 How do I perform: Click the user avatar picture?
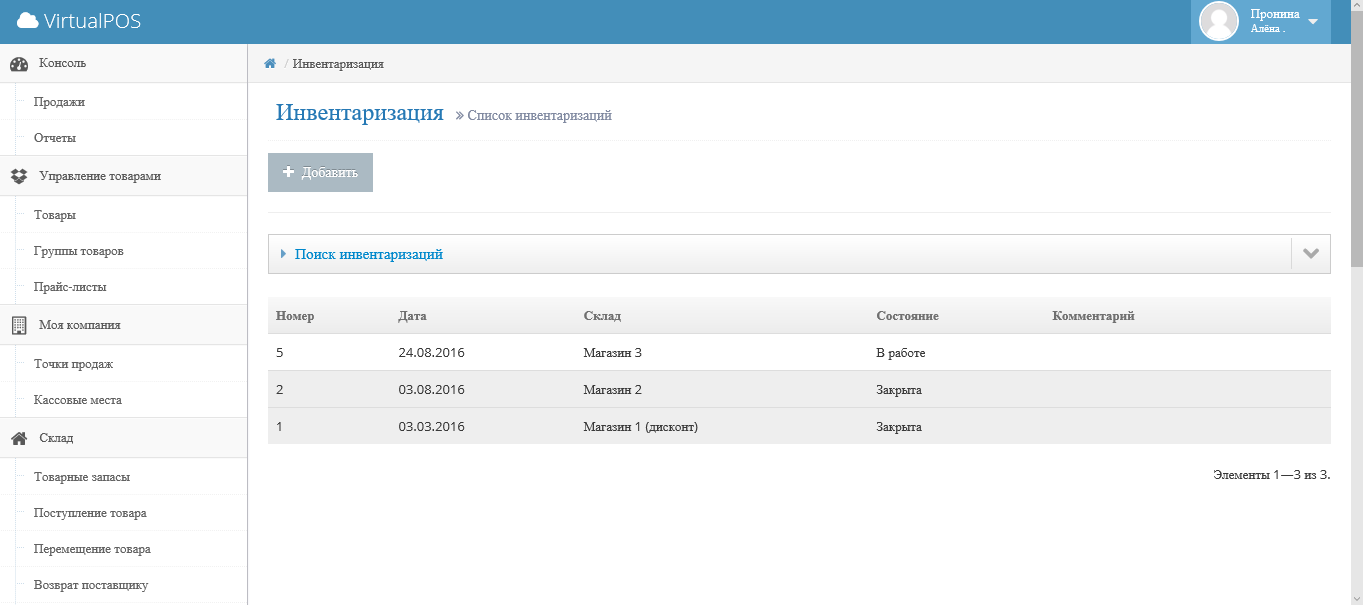click(1218, 21)
